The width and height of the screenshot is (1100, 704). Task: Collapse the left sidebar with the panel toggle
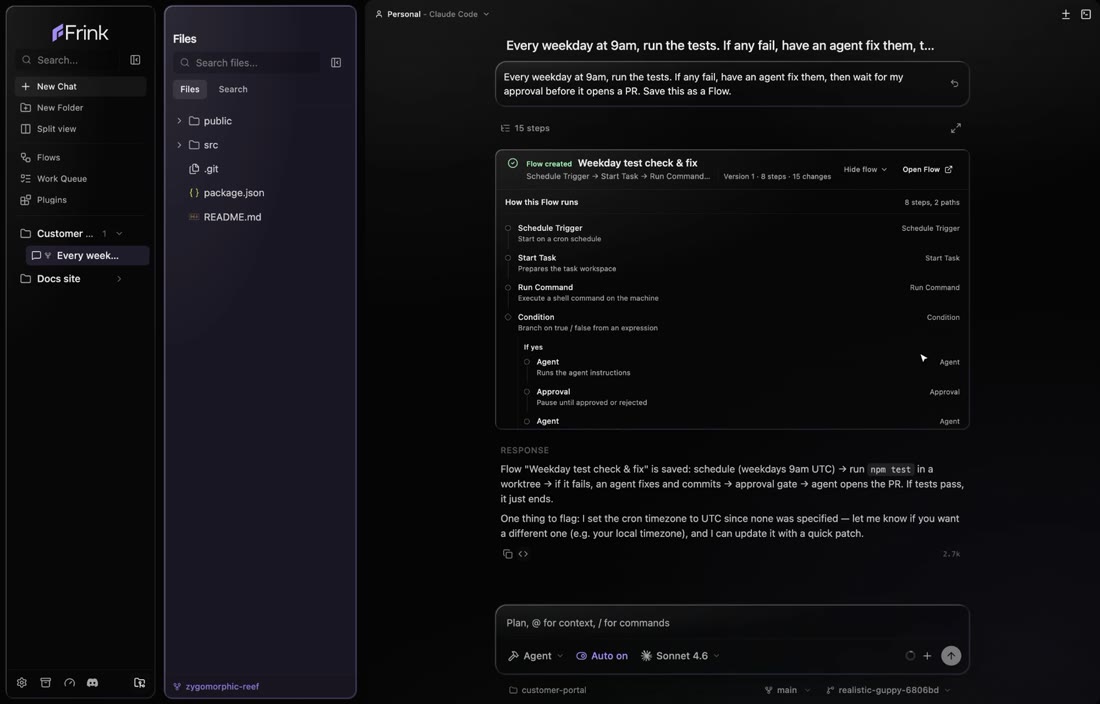click(x=135, y=60)
